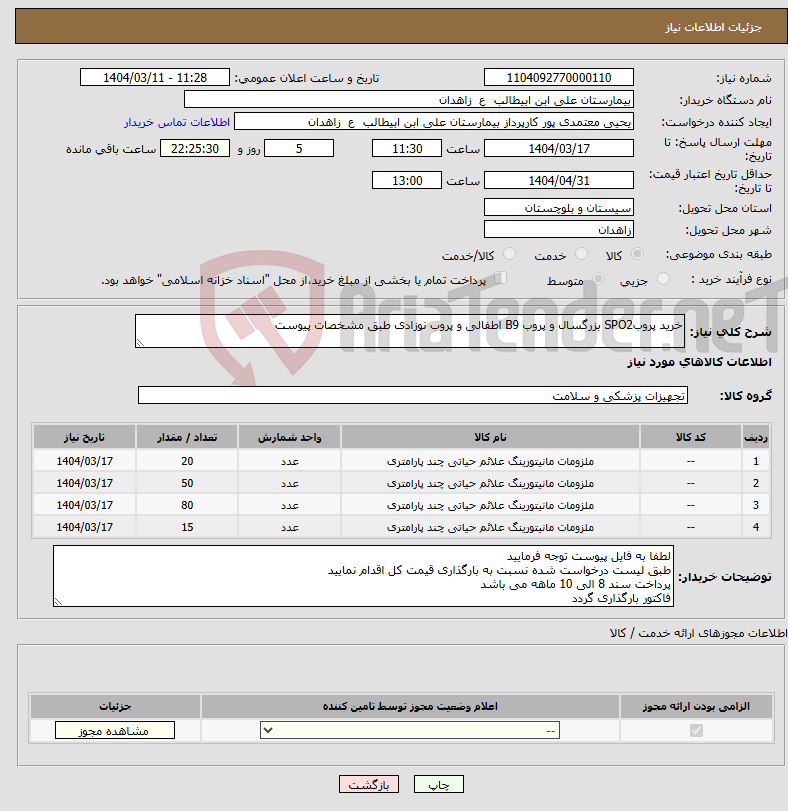
Task: Click the الزامی بودن ارائه مجوز header
Action: [x=696, y=706]
